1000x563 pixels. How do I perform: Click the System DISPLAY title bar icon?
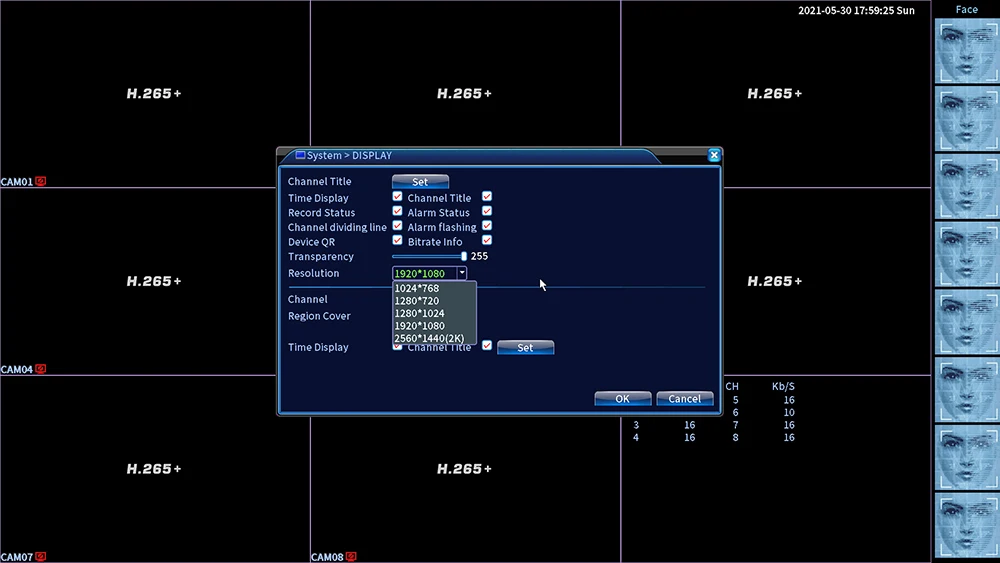[300, 155]
